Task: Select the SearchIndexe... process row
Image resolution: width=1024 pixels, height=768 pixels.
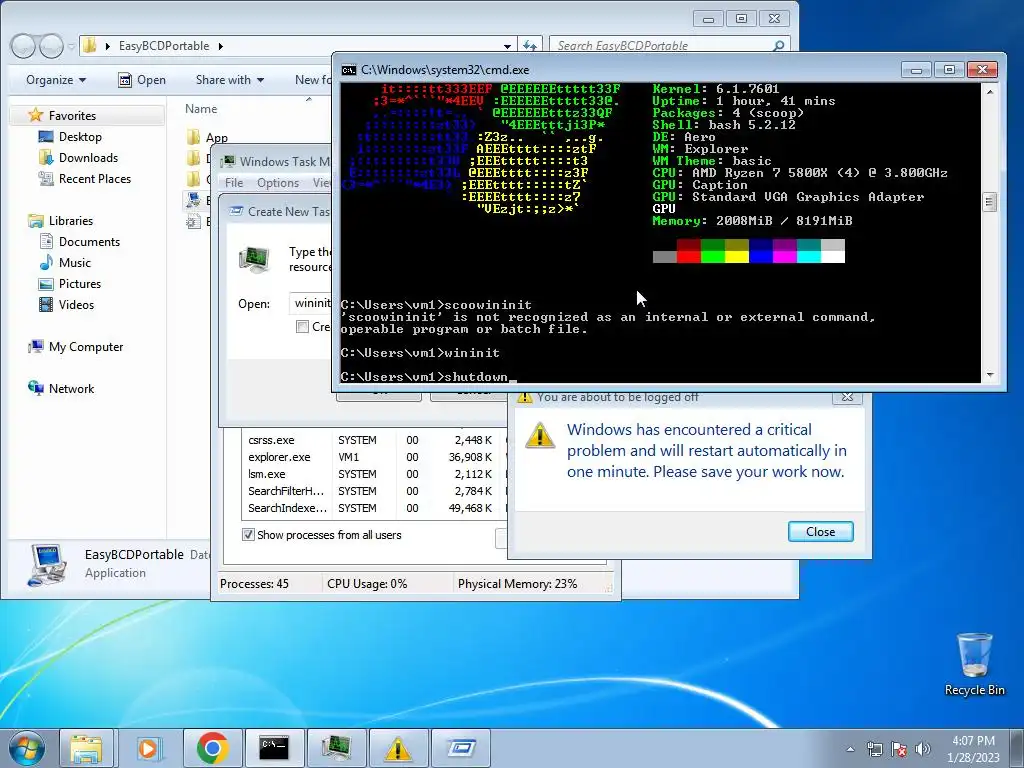Action: tap(374, 508)
